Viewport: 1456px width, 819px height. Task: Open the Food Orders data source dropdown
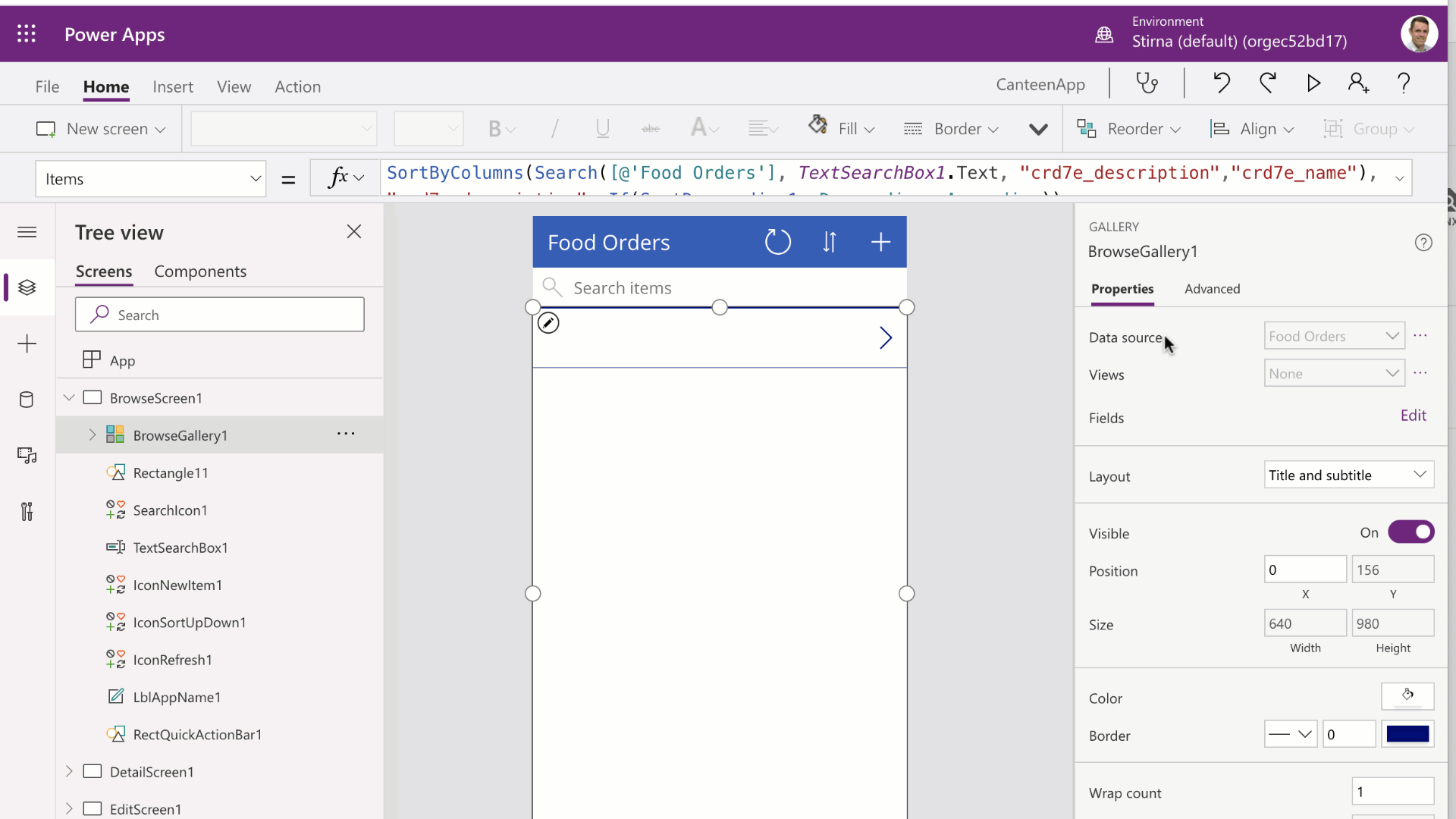(1334, 336)
